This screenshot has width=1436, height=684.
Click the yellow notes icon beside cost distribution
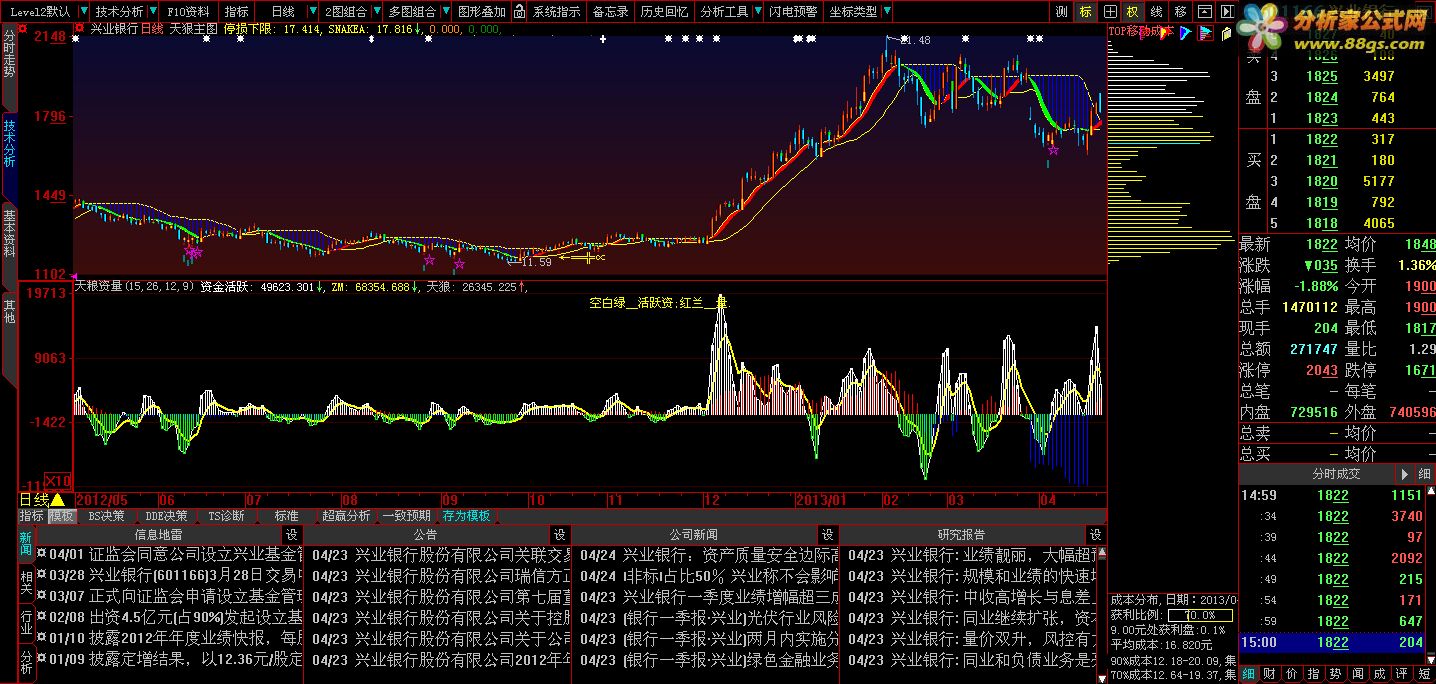(x=1226, y=33)
